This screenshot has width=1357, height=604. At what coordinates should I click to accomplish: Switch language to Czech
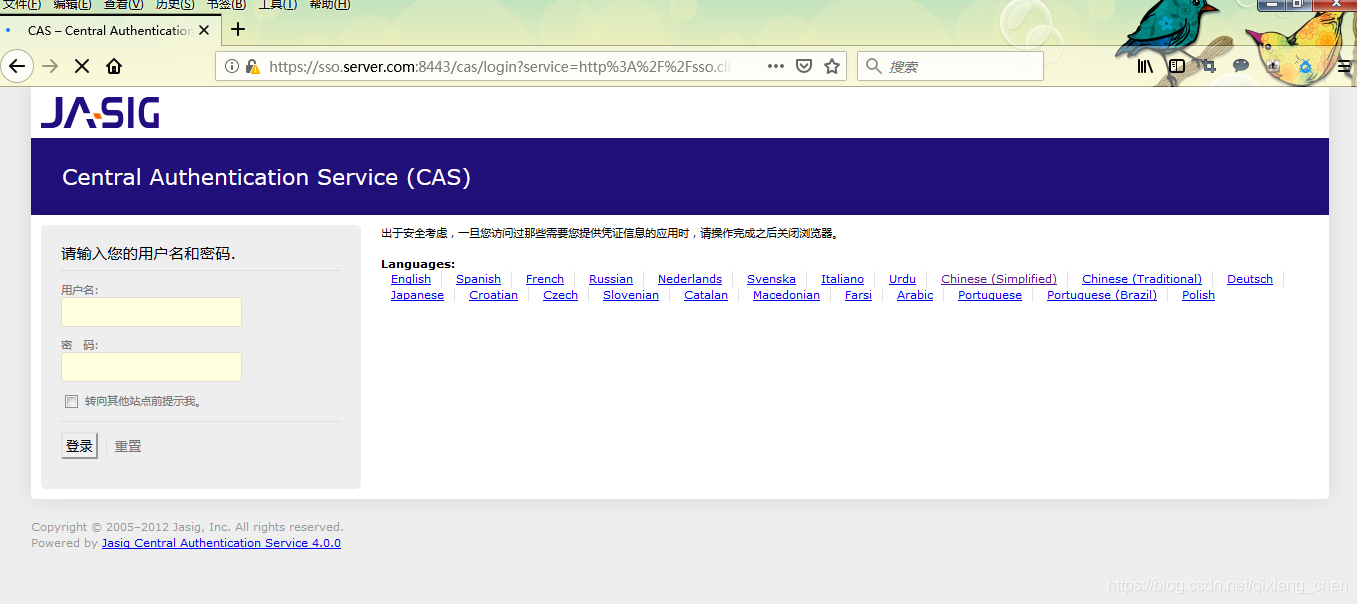pyautogui.click(x=560, y=295)
